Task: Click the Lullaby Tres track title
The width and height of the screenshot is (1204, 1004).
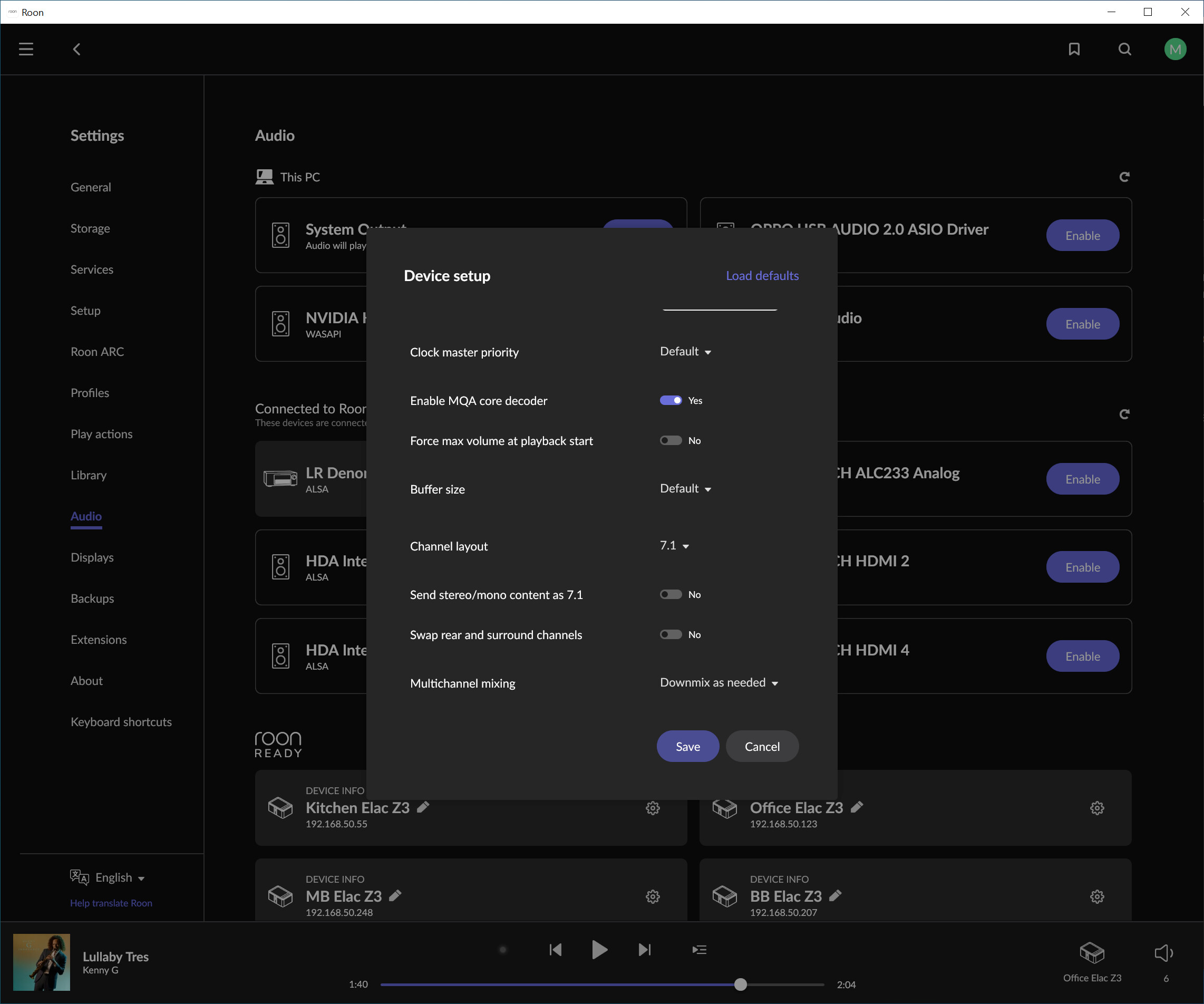Action: [115, 957]
